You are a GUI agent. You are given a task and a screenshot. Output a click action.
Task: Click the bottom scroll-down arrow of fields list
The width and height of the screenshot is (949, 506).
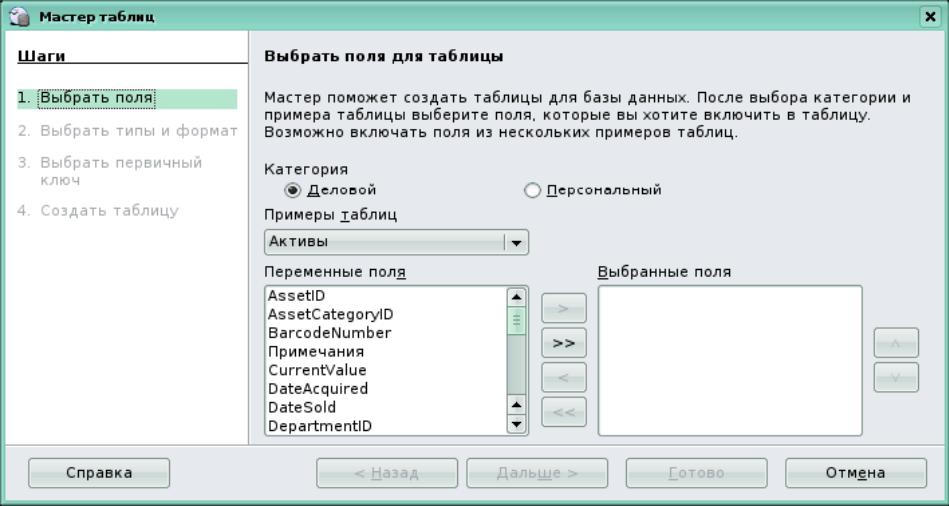pyautogui.click(x=516, y=424)
